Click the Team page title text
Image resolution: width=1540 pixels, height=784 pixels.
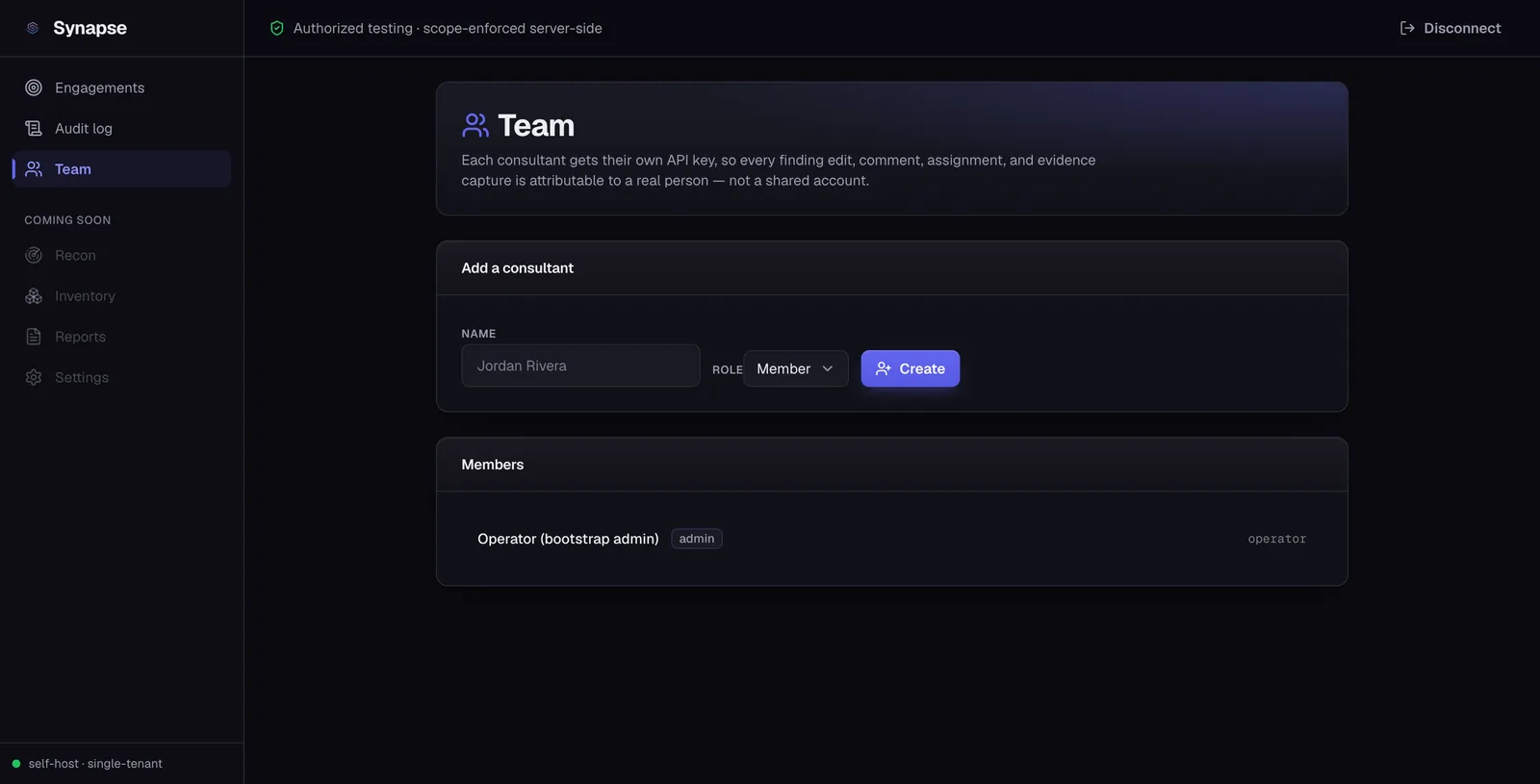[x=536, y=125]
